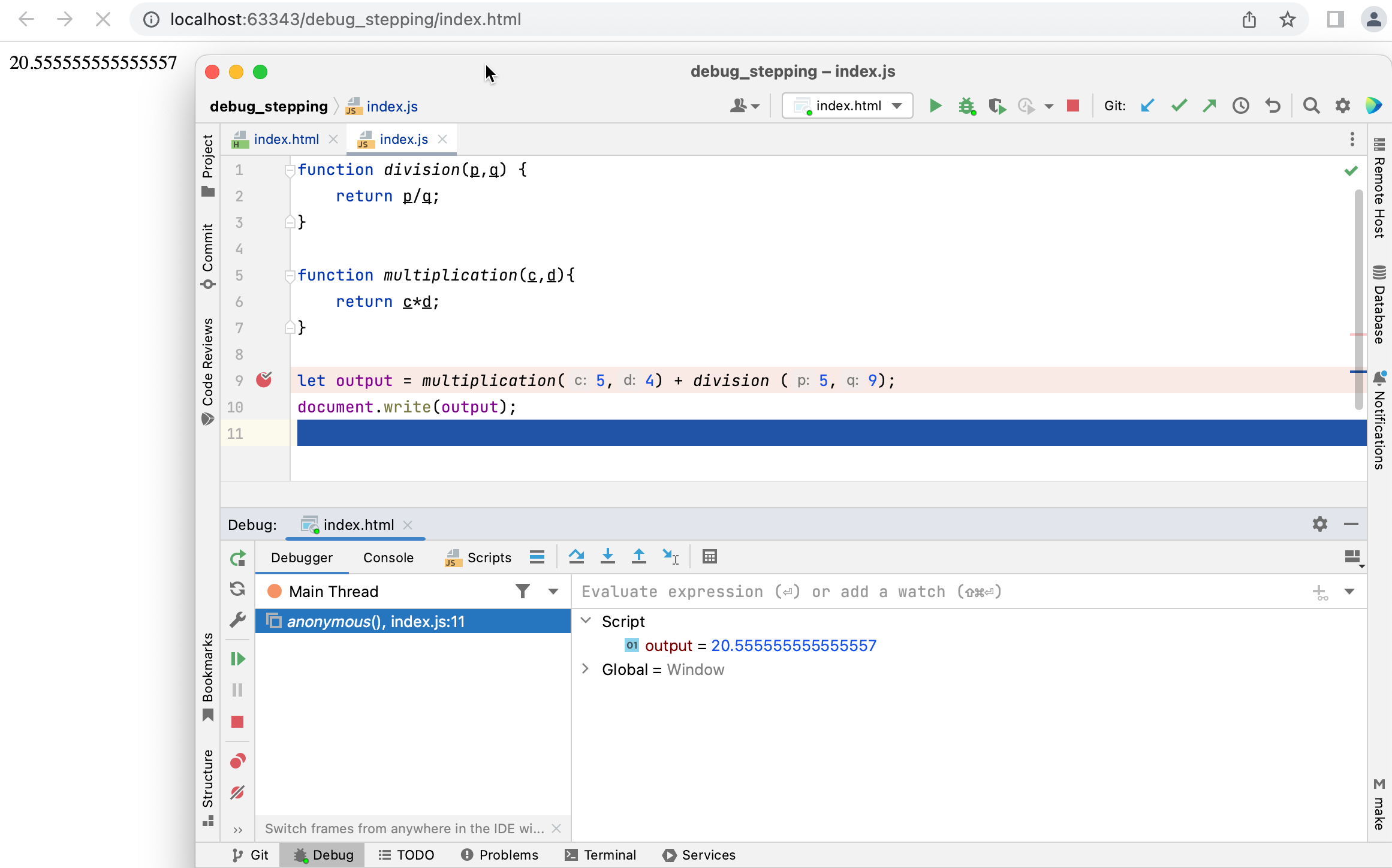Click the Step Out icon in debugger toolbar

point(639,557)
